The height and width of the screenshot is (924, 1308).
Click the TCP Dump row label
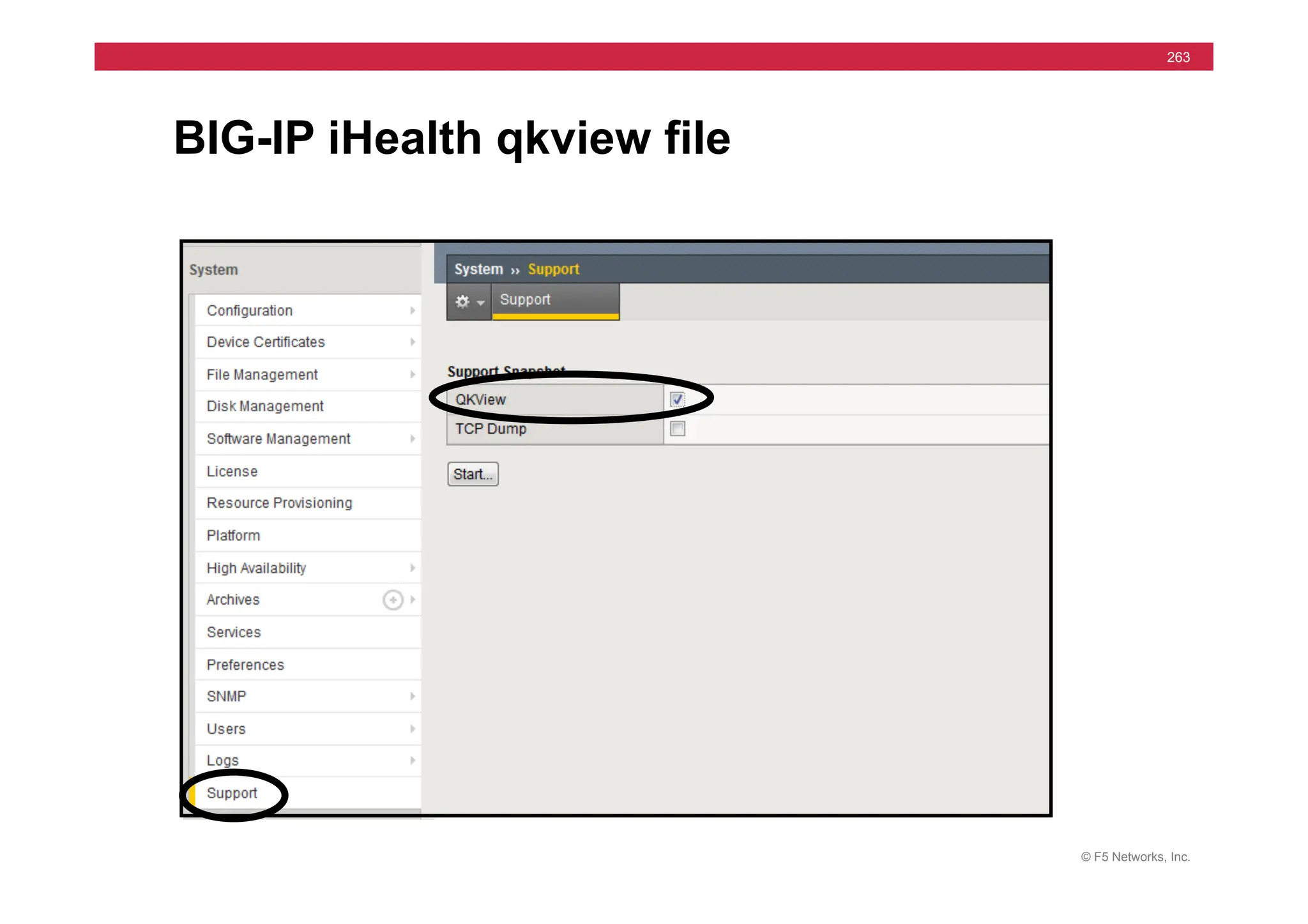coord(490,428)
